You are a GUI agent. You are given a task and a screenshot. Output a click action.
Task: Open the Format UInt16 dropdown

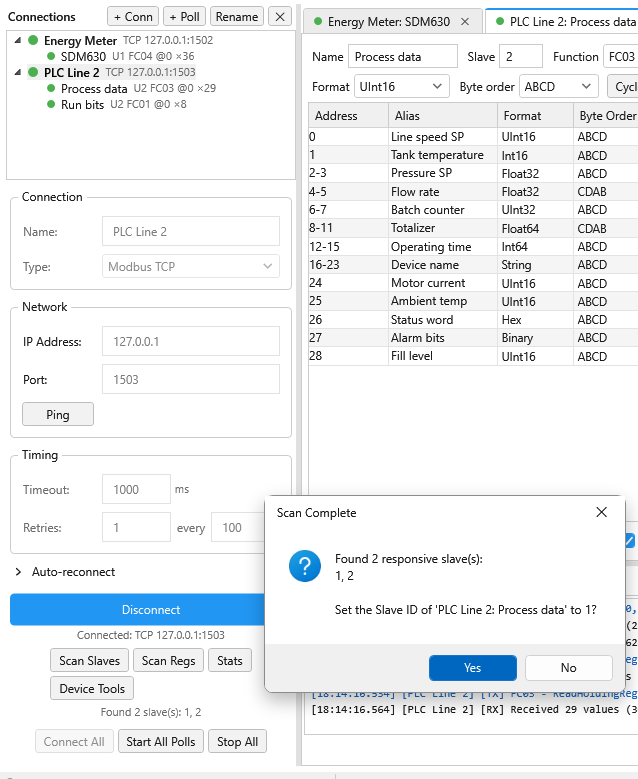(x=401, y=86)
